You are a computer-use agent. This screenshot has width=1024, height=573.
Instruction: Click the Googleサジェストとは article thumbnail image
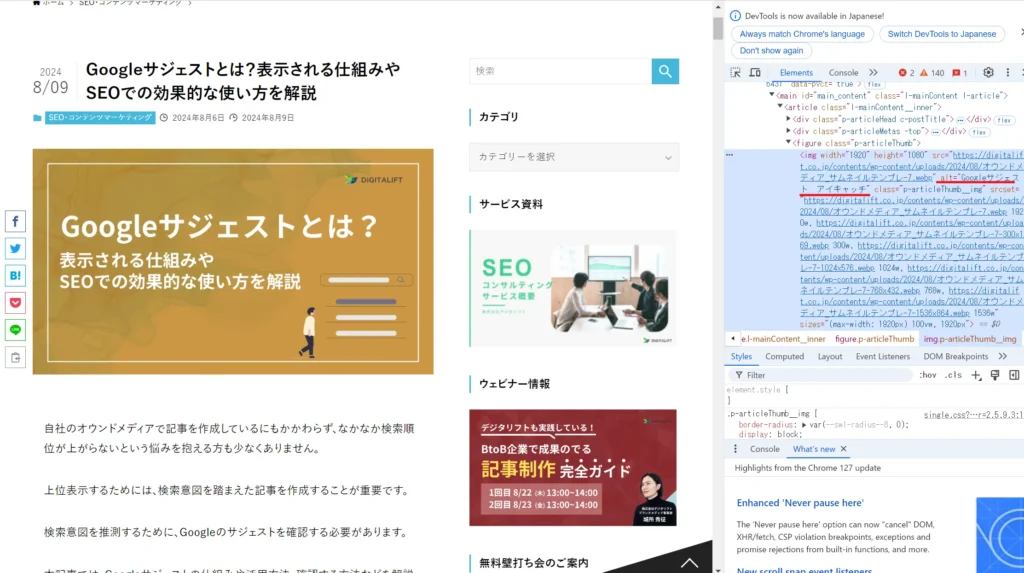[233, 261]
